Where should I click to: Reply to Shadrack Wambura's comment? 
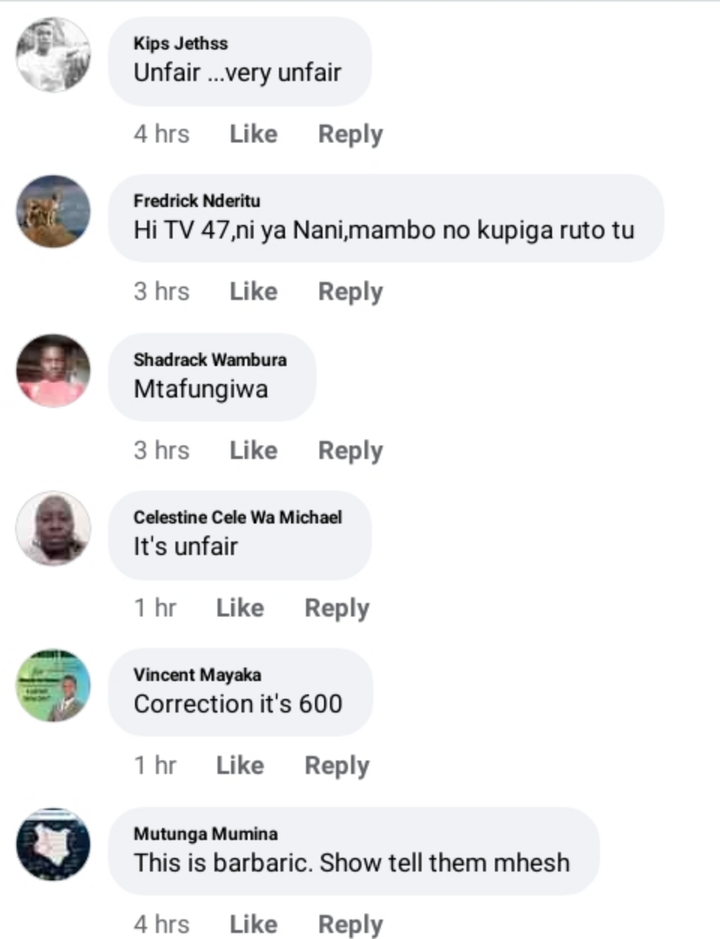(350, 450)
